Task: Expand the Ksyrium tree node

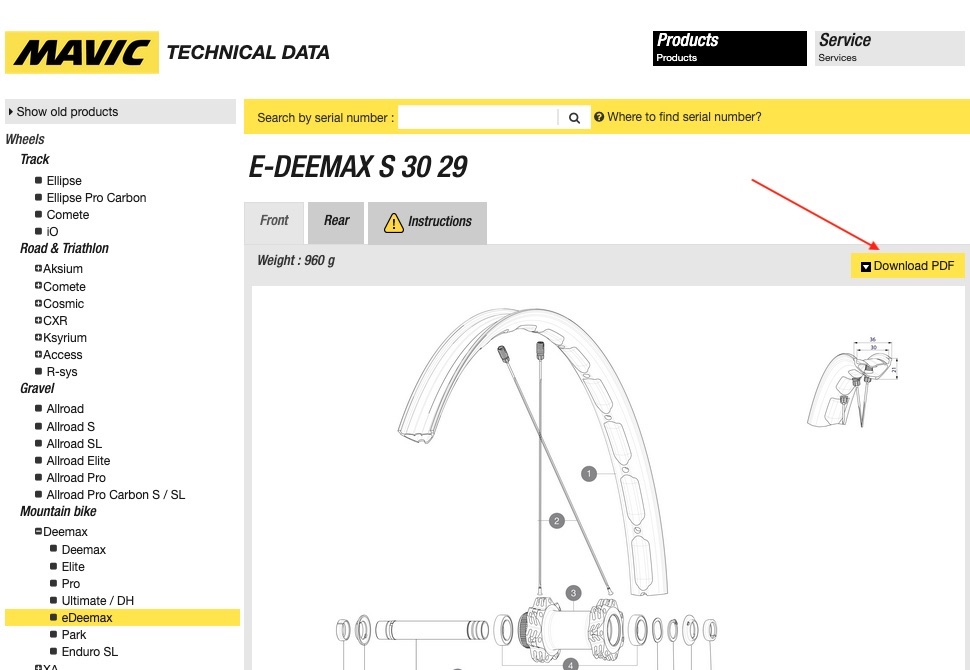Action: [38, 338]
